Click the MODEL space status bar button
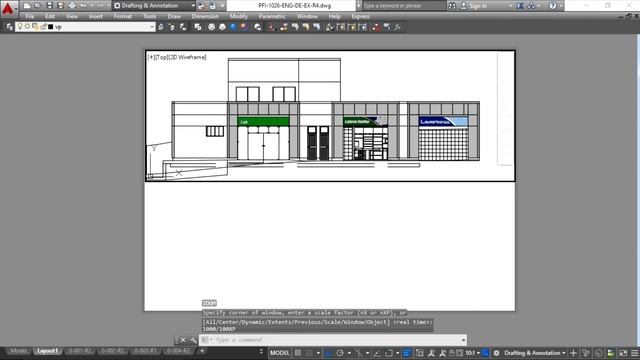The width and height of the screenshot is (640, 360). pyautogui.click(x=280, y=353)
